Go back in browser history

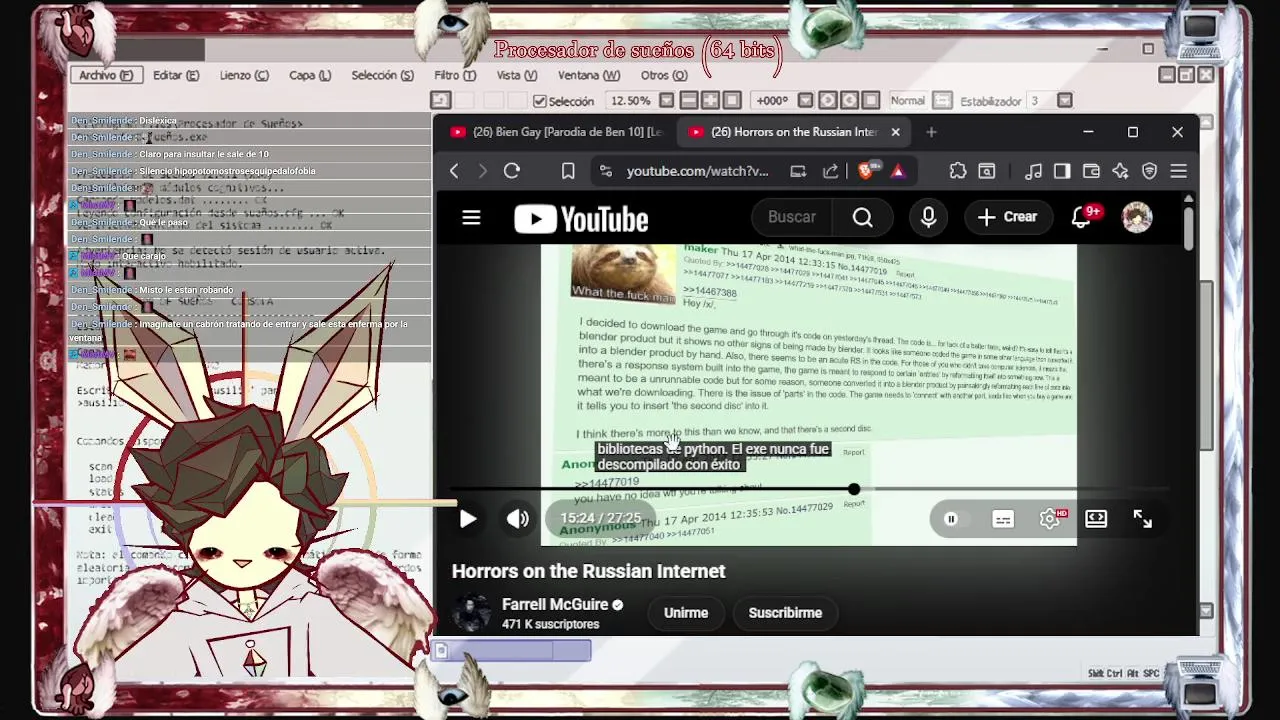[x=454, y=171]
